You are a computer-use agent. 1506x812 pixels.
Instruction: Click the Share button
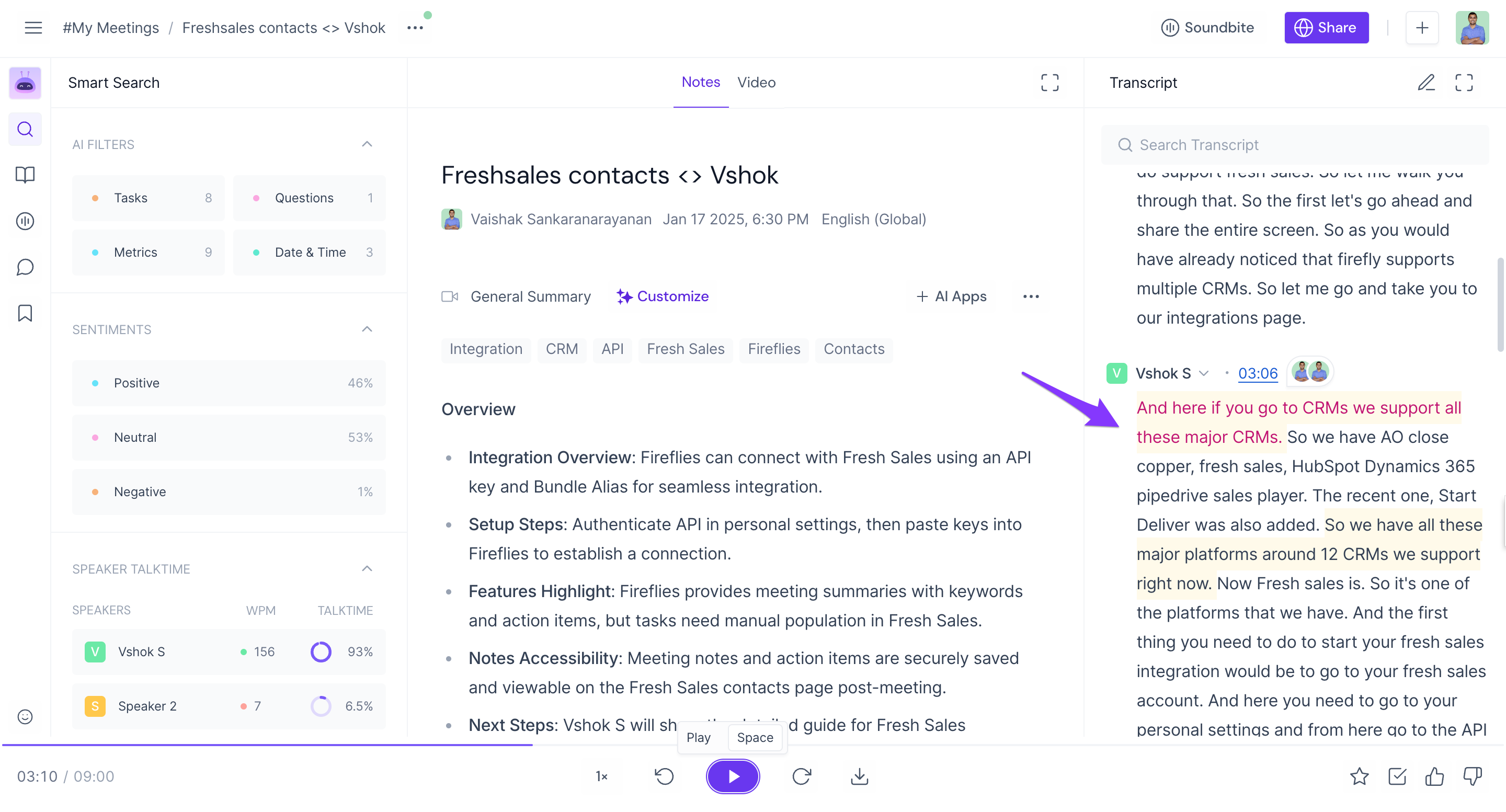click(1326, 28)
